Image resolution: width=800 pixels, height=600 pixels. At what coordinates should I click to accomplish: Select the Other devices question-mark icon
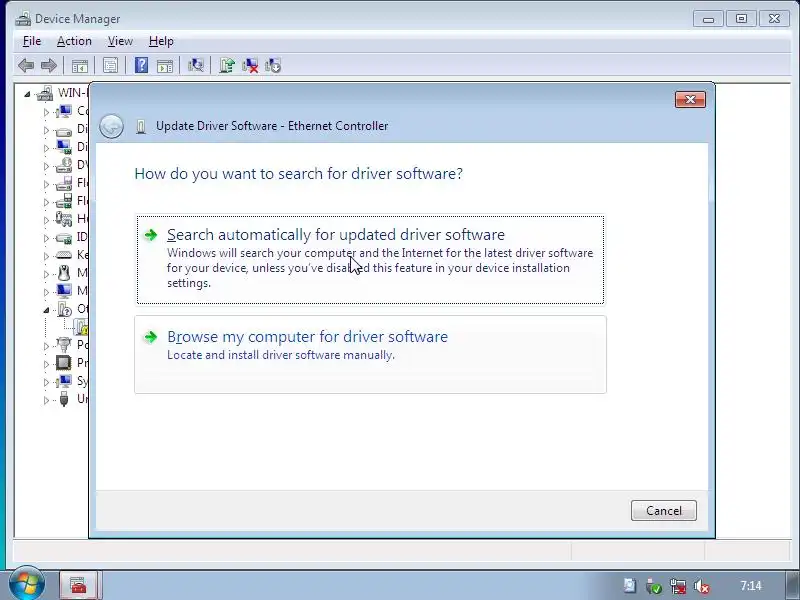64,309
